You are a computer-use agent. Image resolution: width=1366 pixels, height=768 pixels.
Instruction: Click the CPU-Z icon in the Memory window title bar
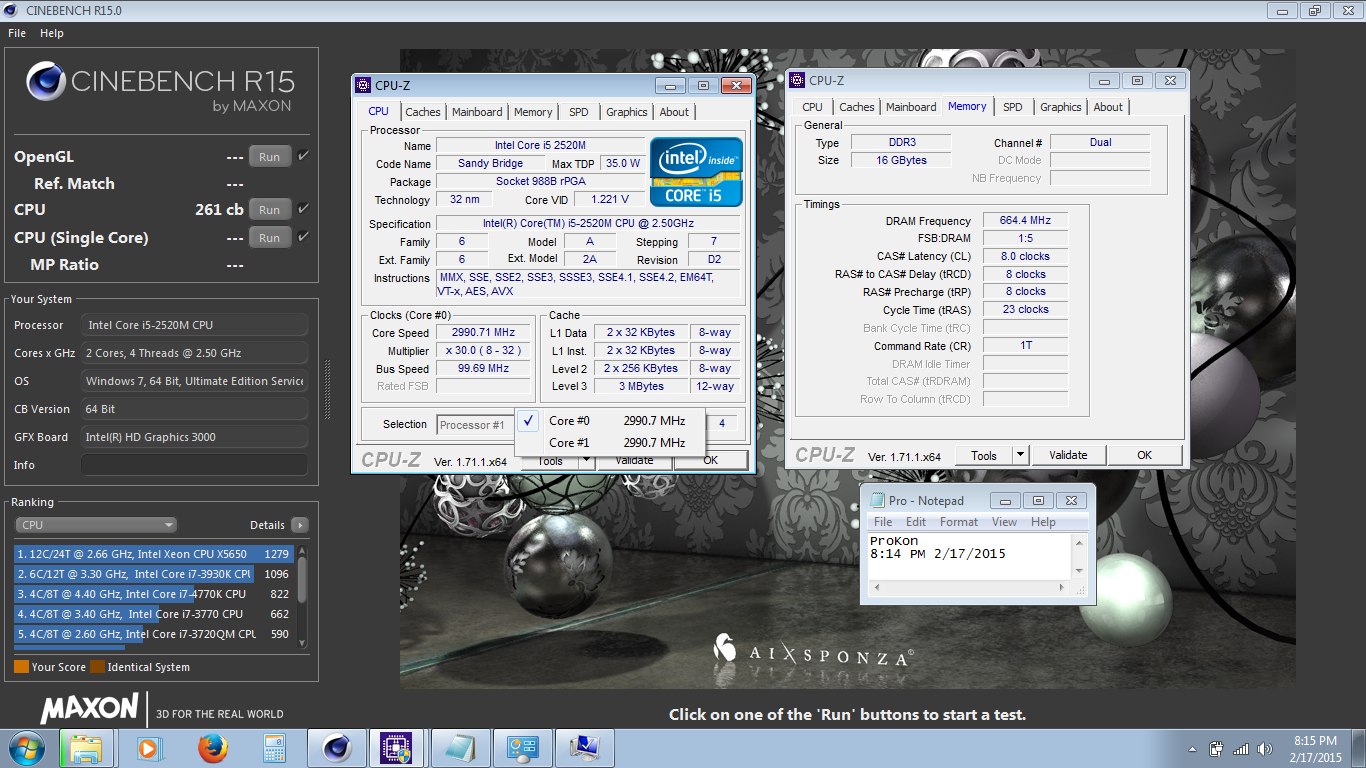(x=797, y=80)
